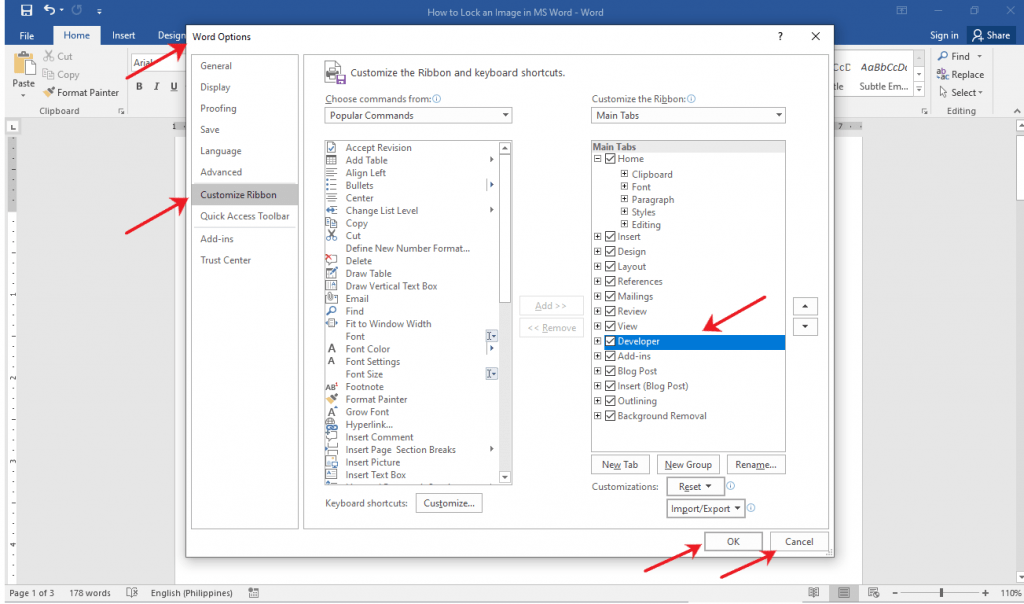
Task: Open the Advanced options category
Action: (221, 172)
